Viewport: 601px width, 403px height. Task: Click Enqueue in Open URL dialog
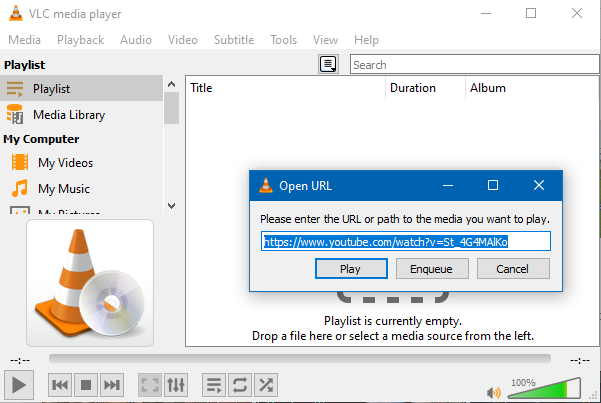(432, 269)
